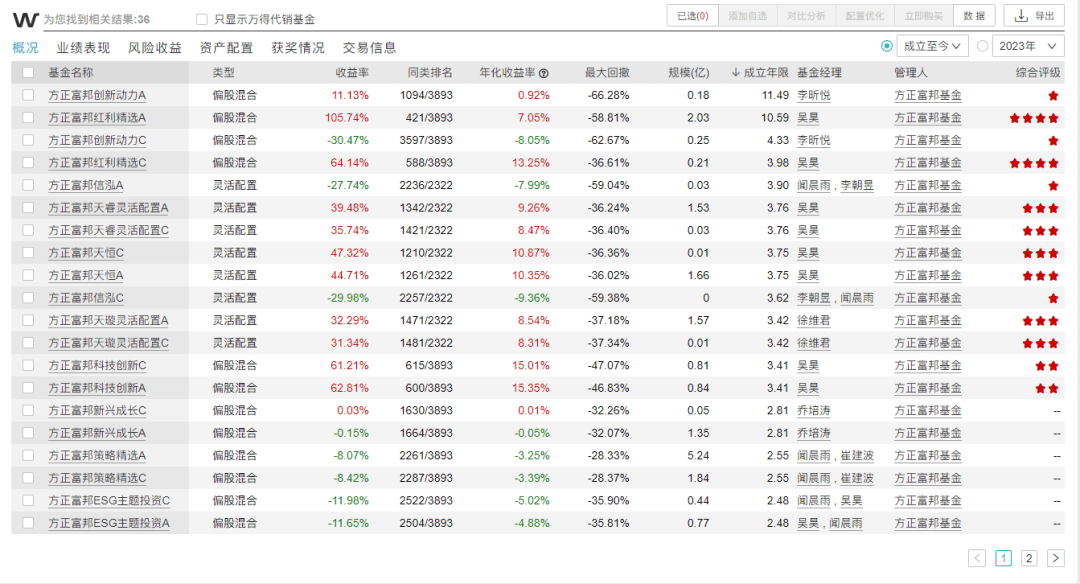This screenshot has height=584, width=1080.
Task: Open manager 徐维君 in 天璇灵活配置A row
Action: point(813,321)
